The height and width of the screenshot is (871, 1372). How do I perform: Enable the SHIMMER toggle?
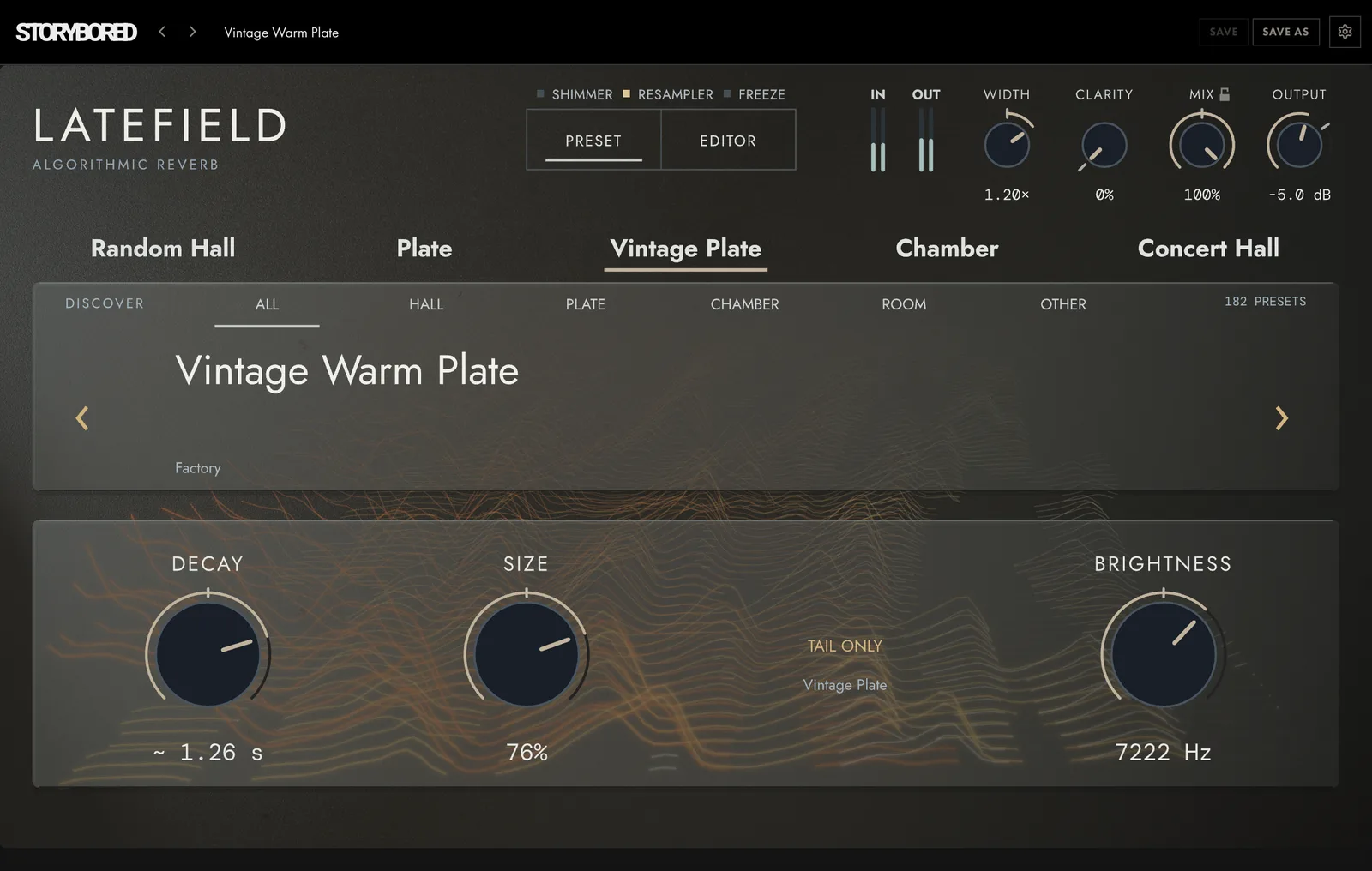point(575,94)
